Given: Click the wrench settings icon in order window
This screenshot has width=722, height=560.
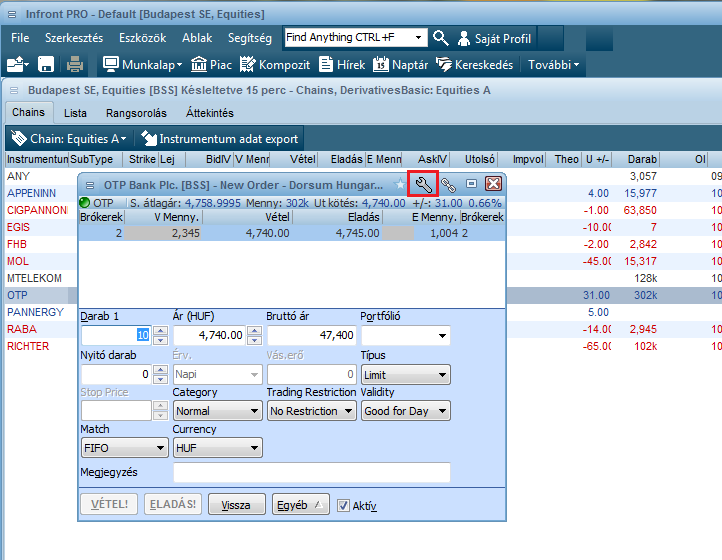Looking at the screenshot, I should coord(423,185).
